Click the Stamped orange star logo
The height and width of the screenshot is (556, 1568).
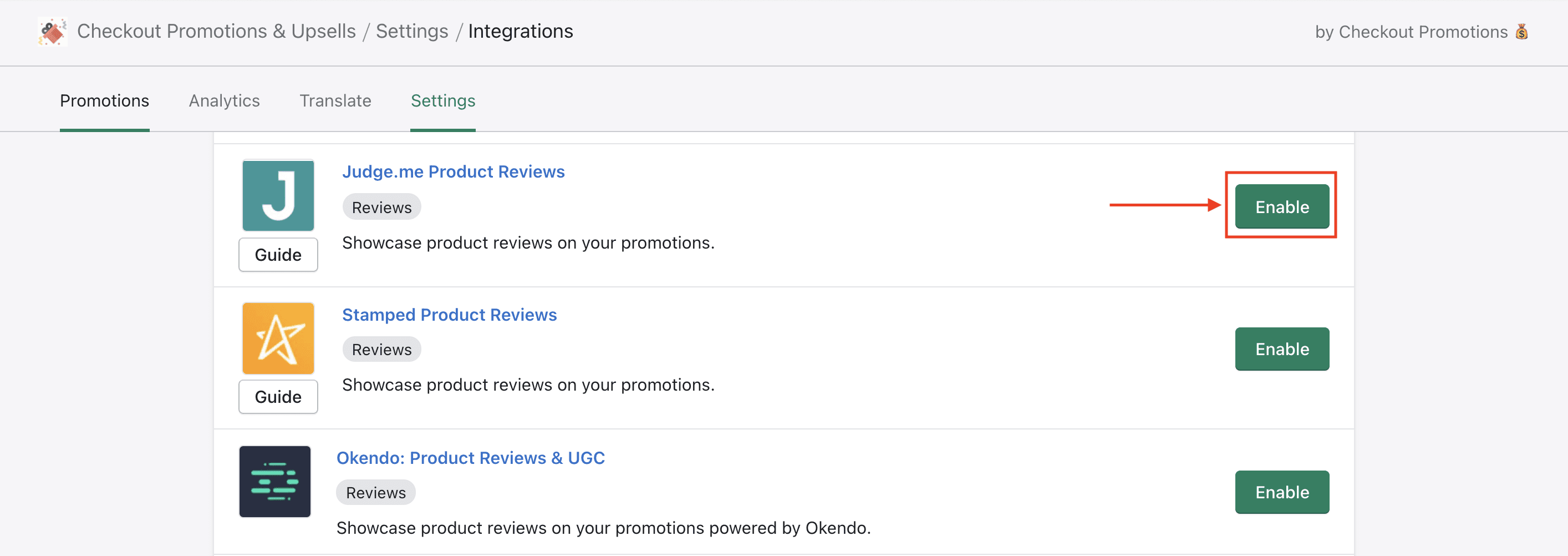pyautogui.click(x=278, y=338)
